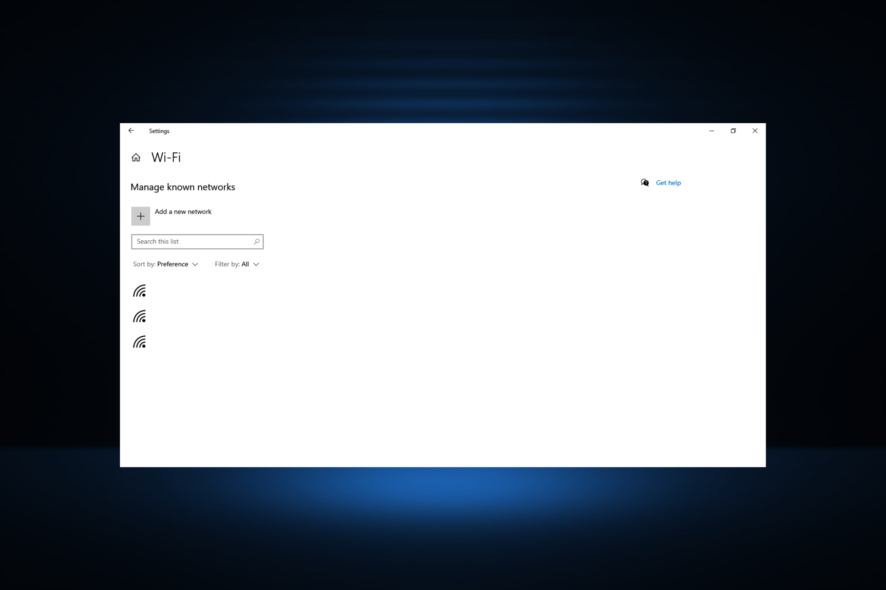This screenshot has height=590, width=886.
Task: Open the Filter by All dropdown
Action: coord(237,264)
